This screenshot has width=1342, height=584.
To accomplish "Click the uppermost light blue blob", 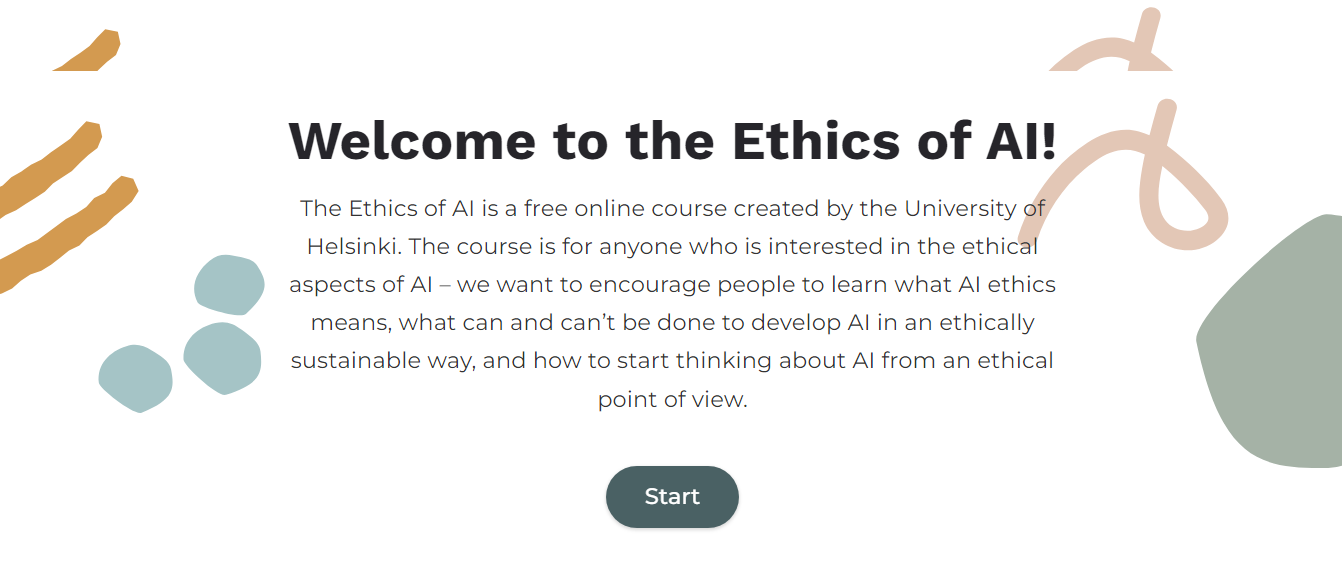I will (x=229, y=285).
